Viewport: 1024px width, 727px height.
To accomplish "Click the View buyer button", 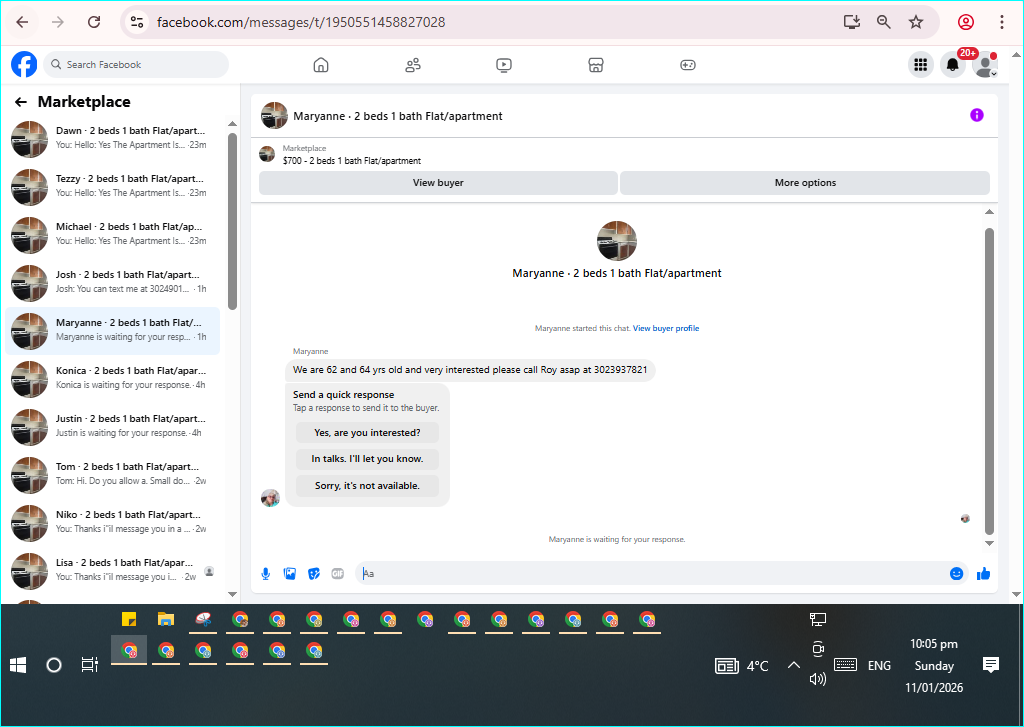I will (x=438, y=183).
